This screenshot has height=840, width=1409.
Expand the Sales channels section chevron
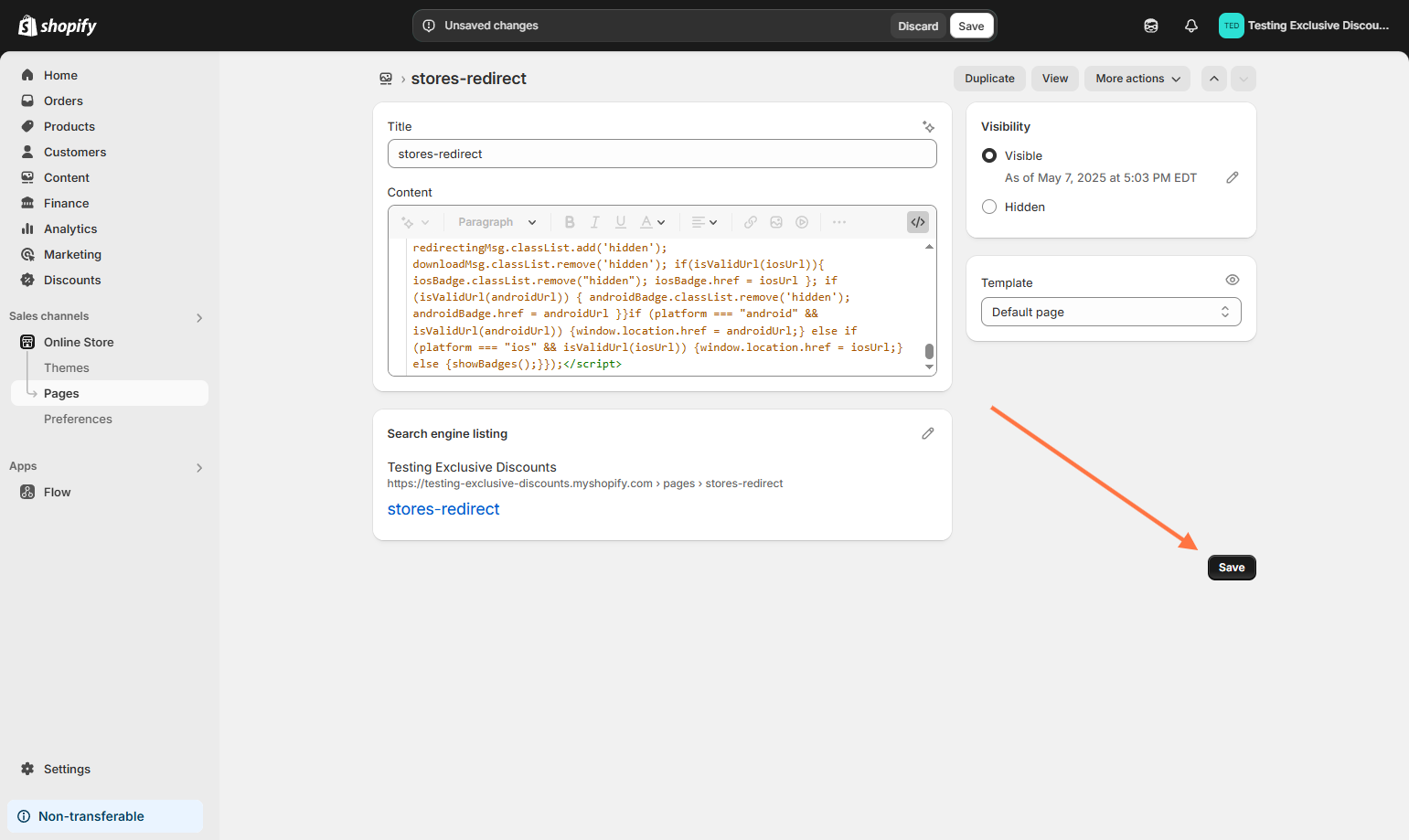(x=199, y=317)
